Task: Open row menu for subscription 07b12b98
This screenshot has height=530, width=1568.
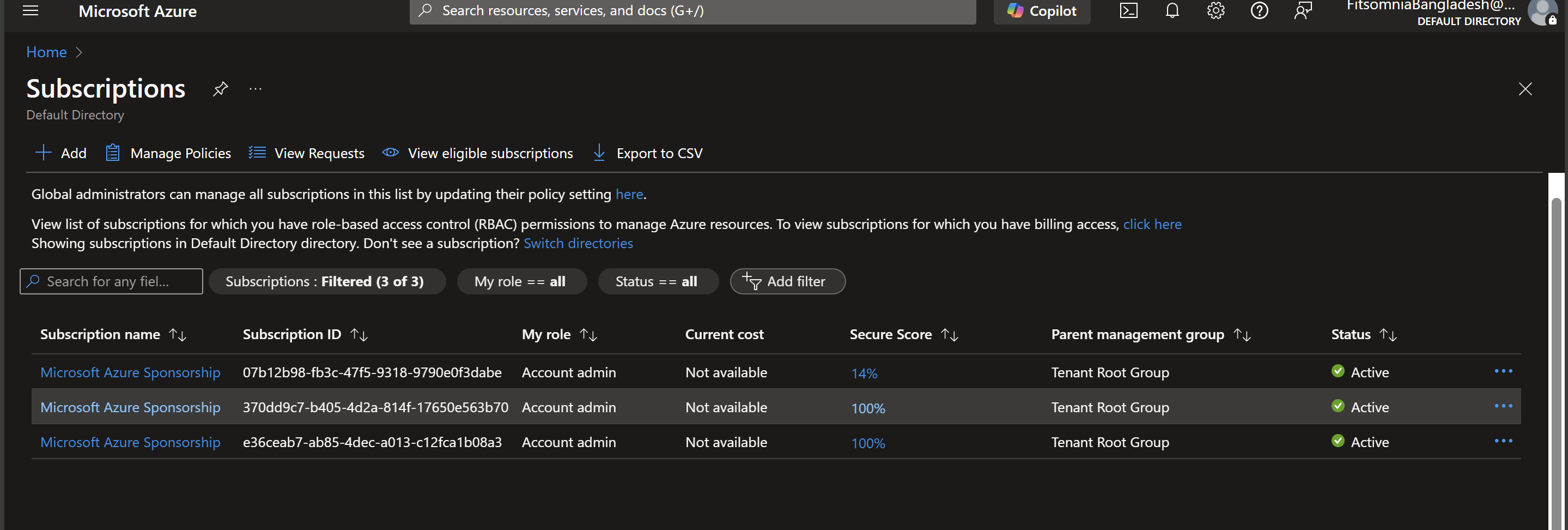Action: click(1503, 371)
